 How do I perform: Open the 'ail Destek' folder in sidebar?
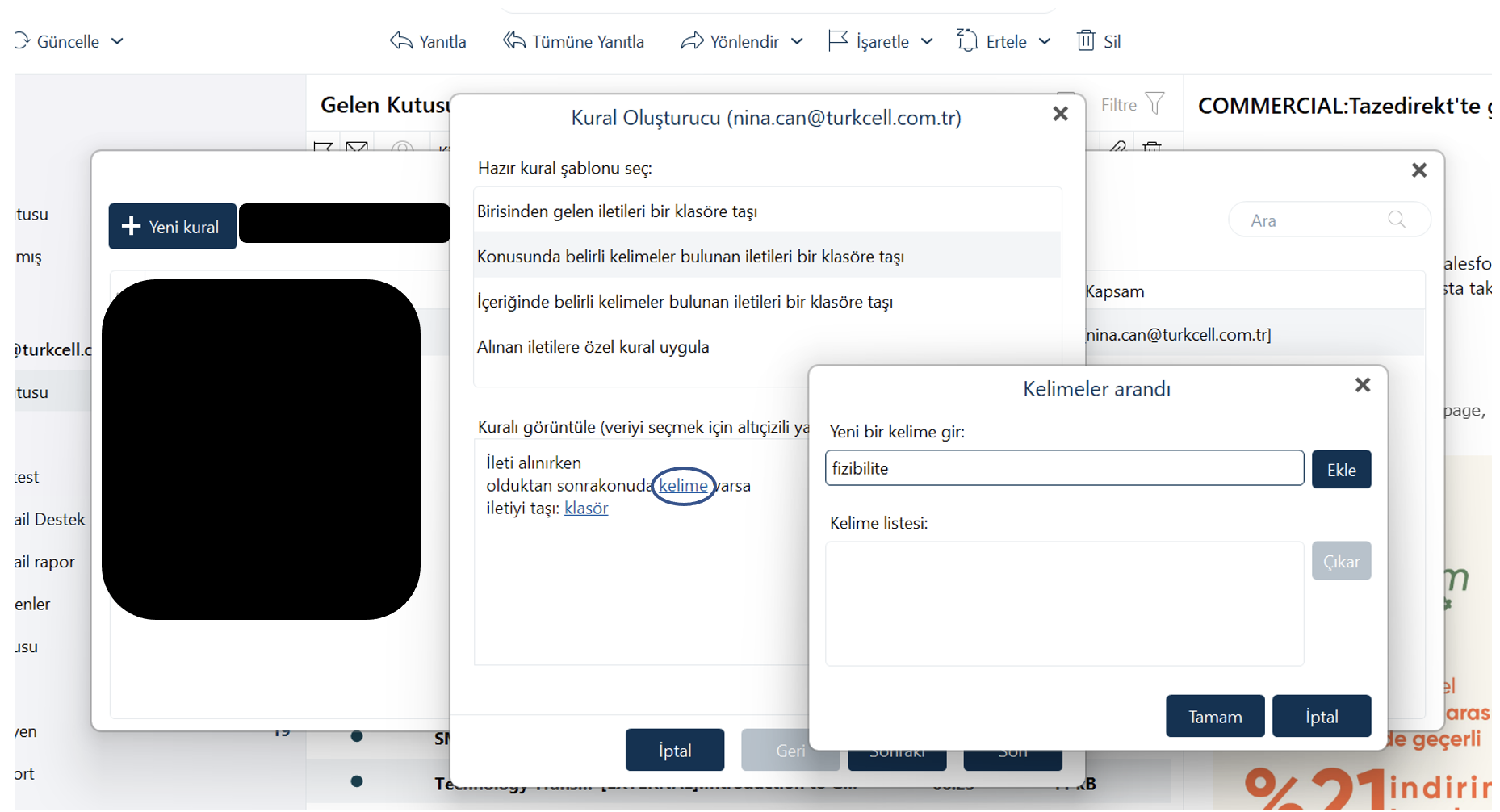pos(49,519)
